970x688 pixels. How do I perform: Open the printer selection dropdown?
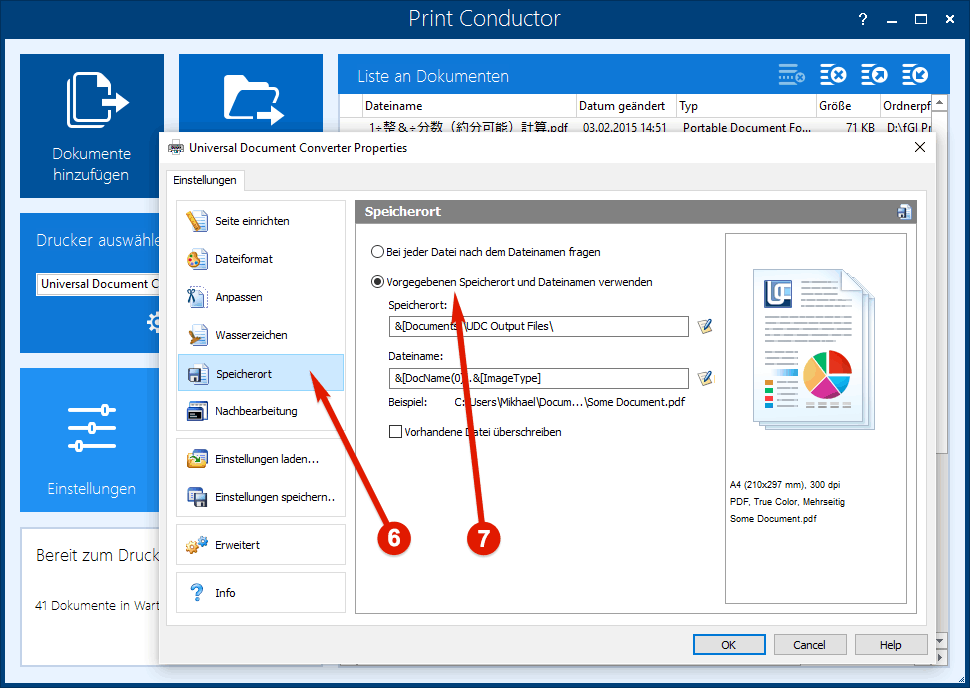click(x=98, y=284)
